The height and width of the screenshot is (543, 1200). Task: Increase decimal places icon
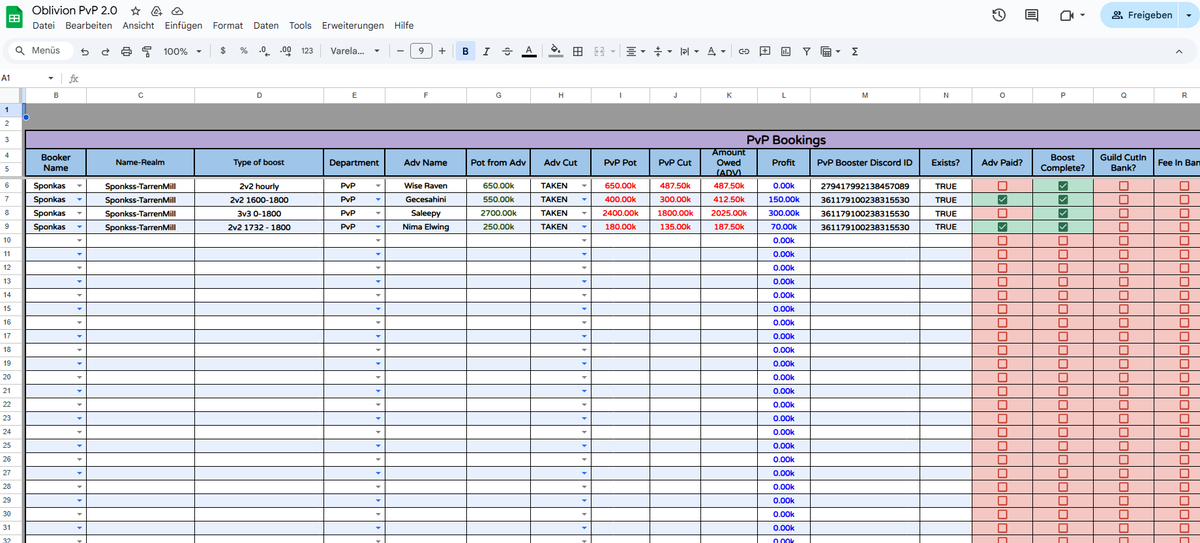point(286,51)
